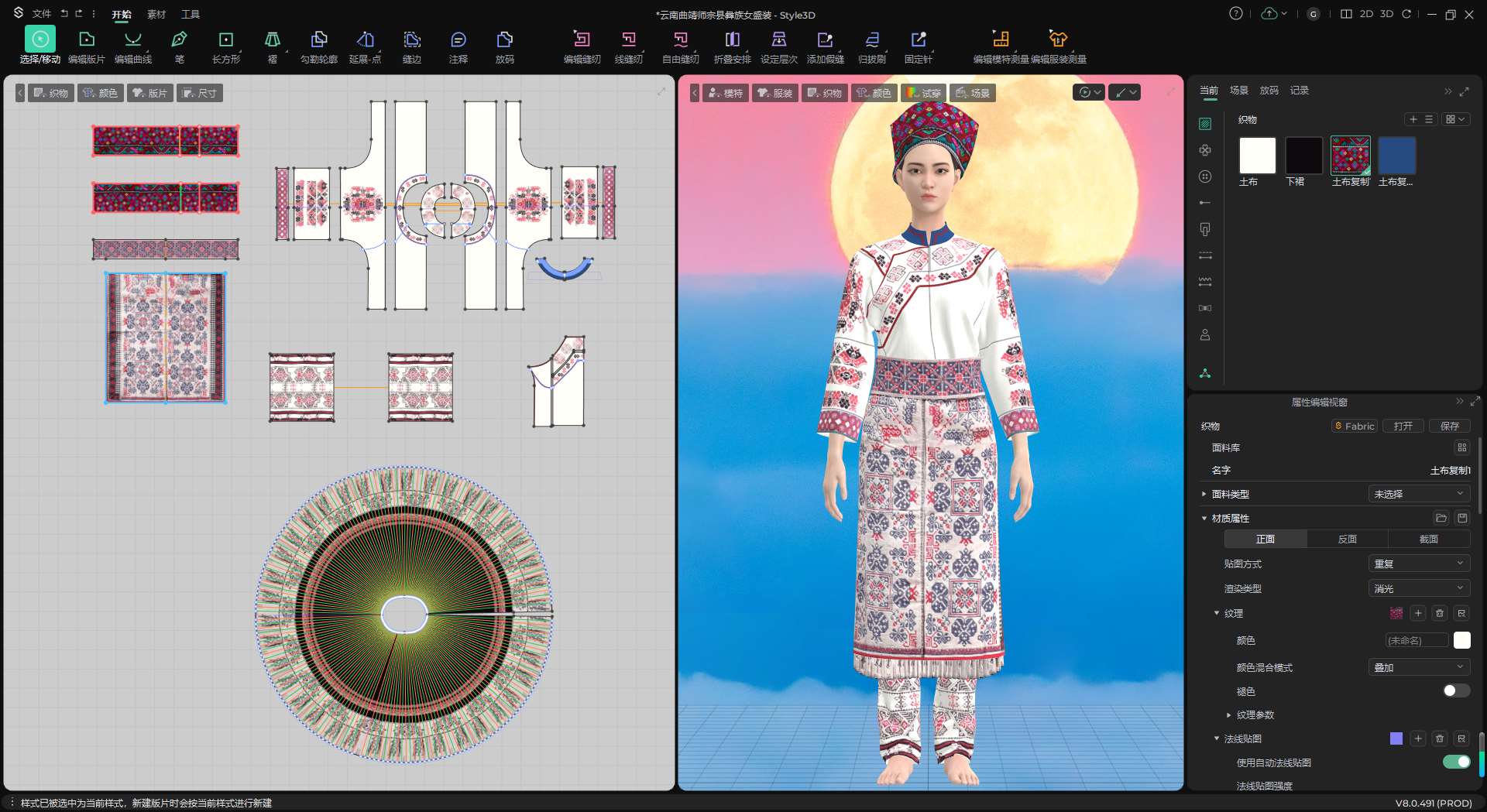The image size is (1487, 812).
Task: Click the 保存 button in fabric properties
Action: pyautogui.click(x=1449, y=426)
